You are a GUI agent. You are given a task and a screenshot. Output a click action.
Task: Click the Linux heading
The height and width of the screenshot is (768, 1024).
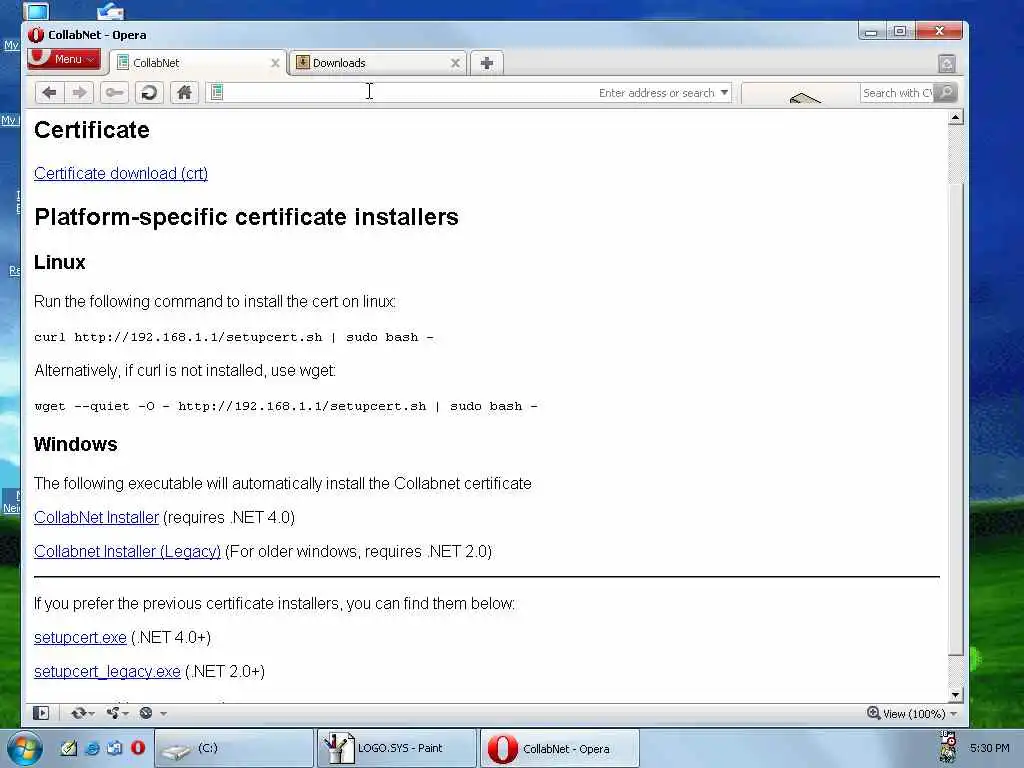(x=59, y=262)
